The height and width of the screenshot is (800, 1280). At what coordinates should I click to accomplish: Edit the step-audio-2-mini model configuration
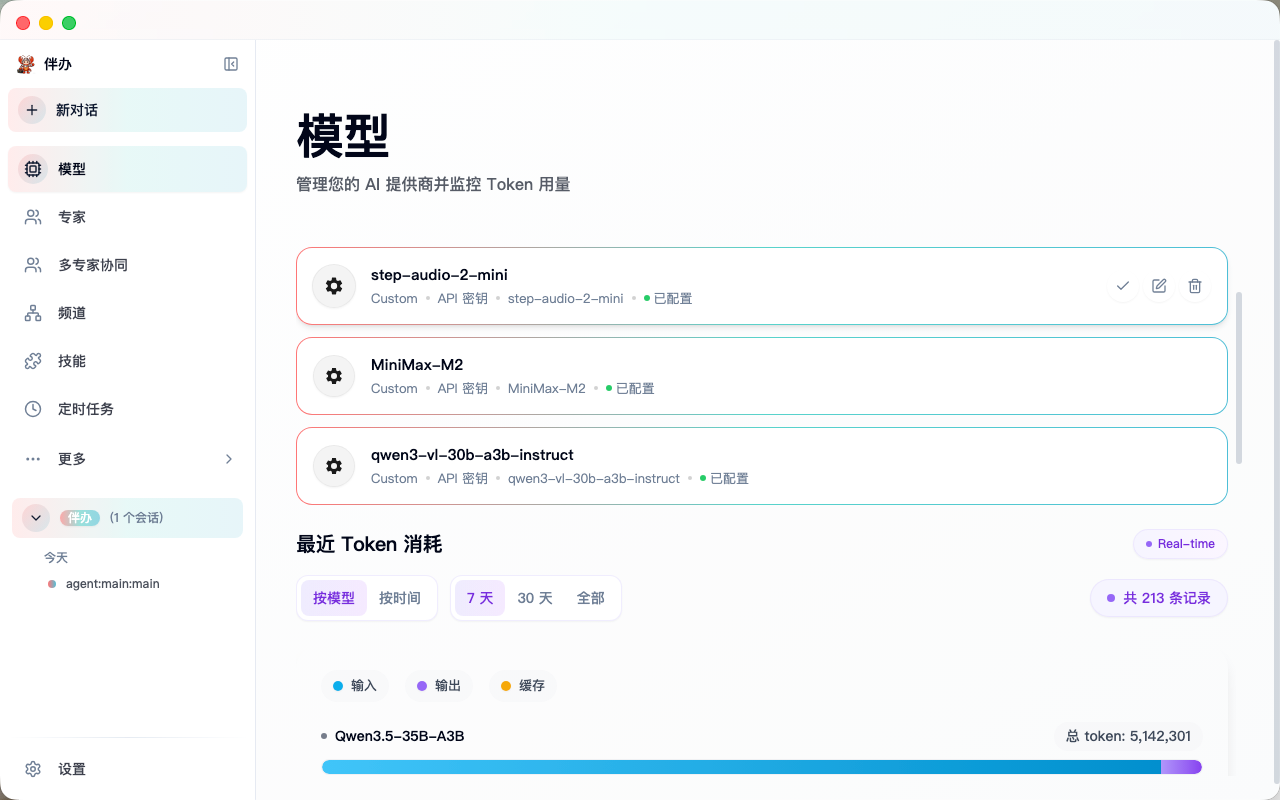point(1158,286)
